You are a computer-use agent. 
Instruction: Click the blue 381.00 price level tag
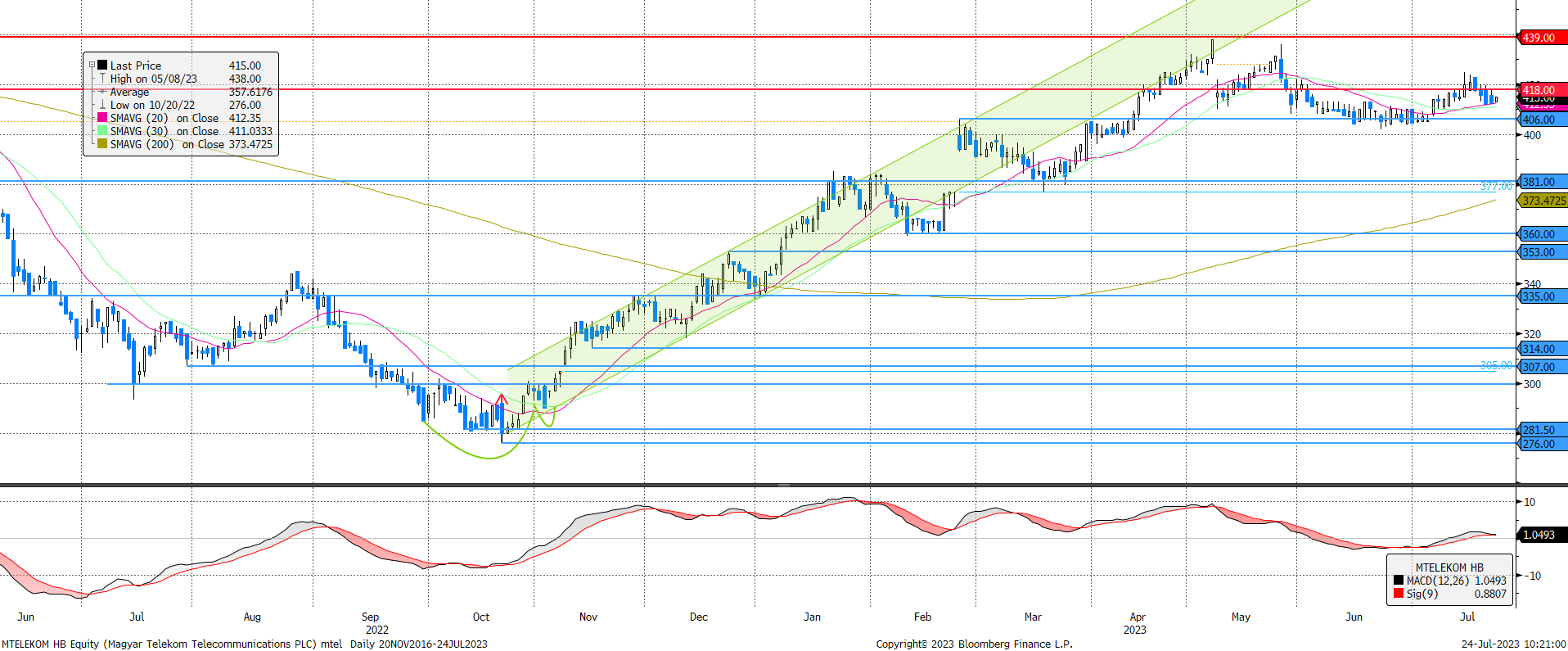(x=1543, y=182)
